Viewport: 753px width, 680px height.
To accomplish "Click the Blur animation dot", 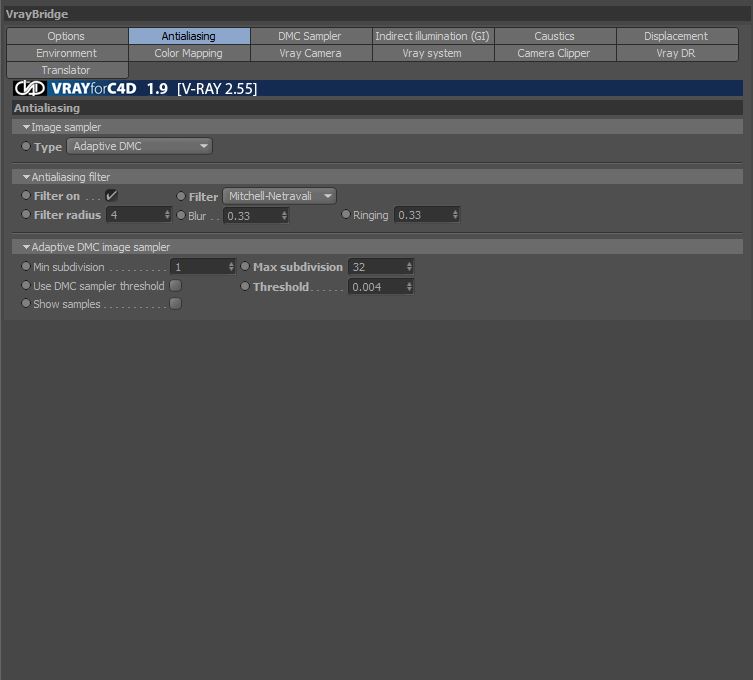I will tap(181, 215).
